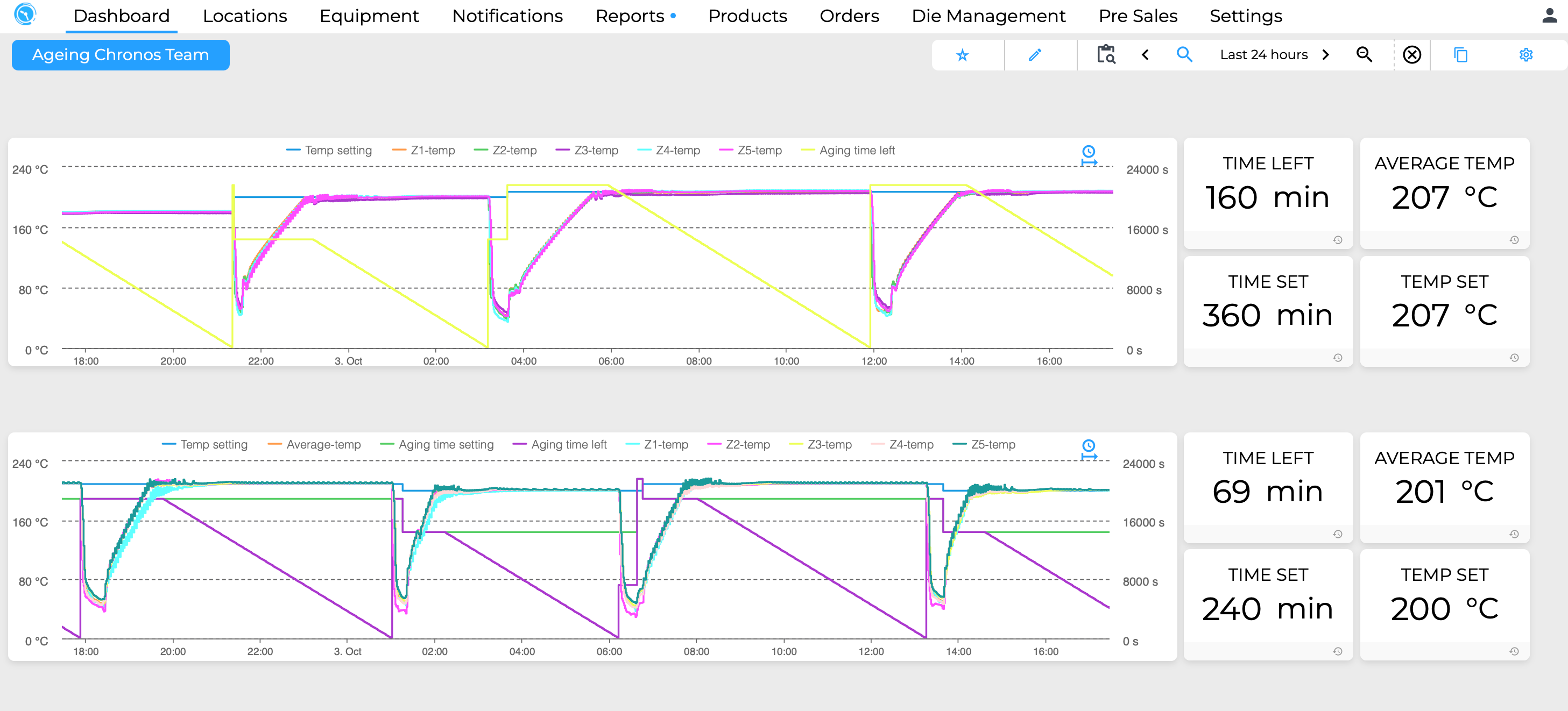Open the Products tab

747,16
